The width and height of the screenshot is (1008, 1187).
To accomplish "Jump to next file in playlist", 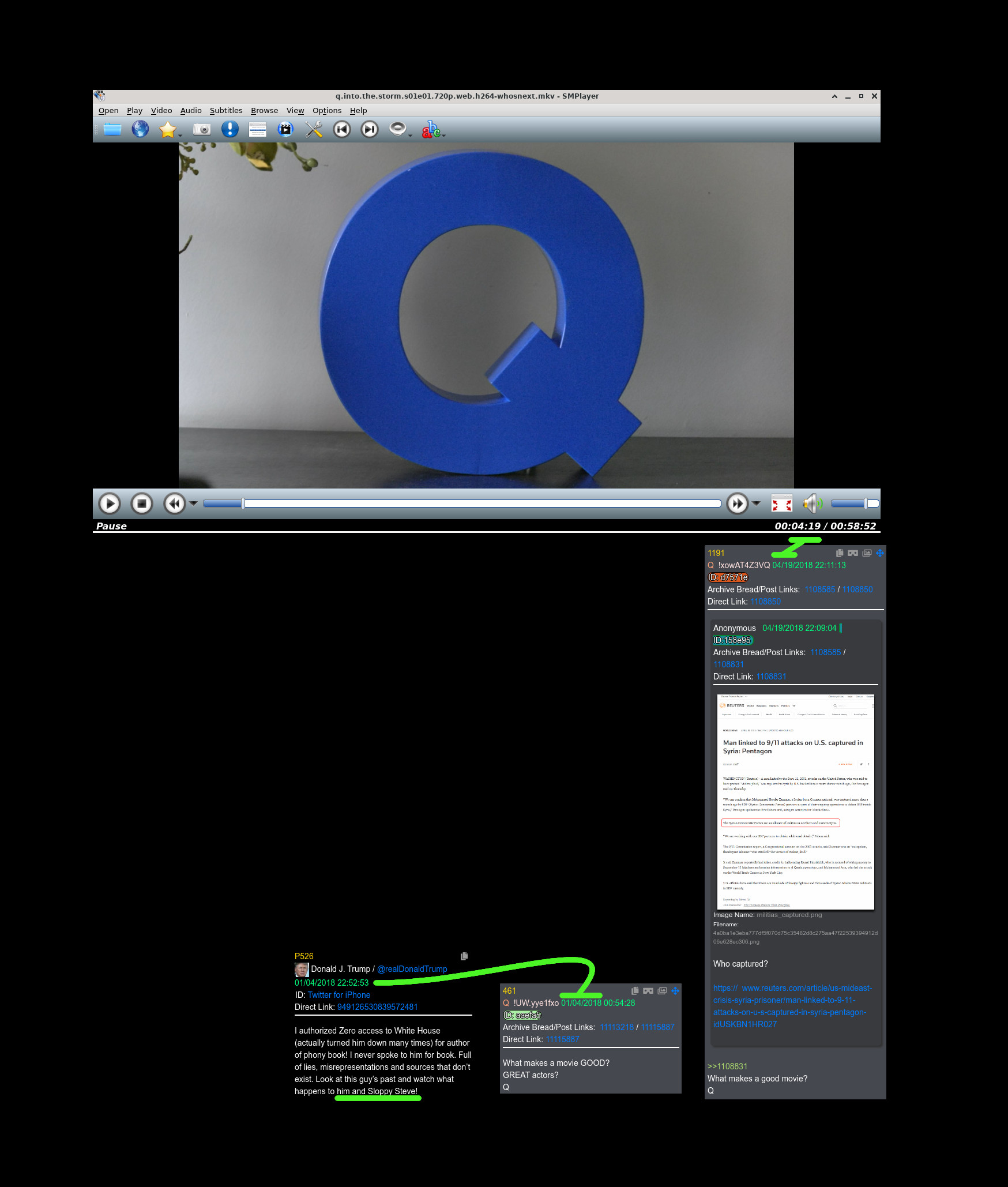I will [370, 129].
